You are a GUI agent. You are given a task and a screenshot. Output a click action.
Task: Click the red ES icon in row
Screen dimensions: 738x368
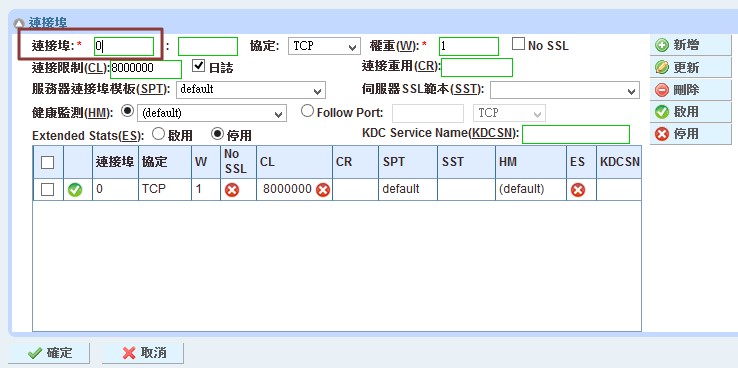578,190
